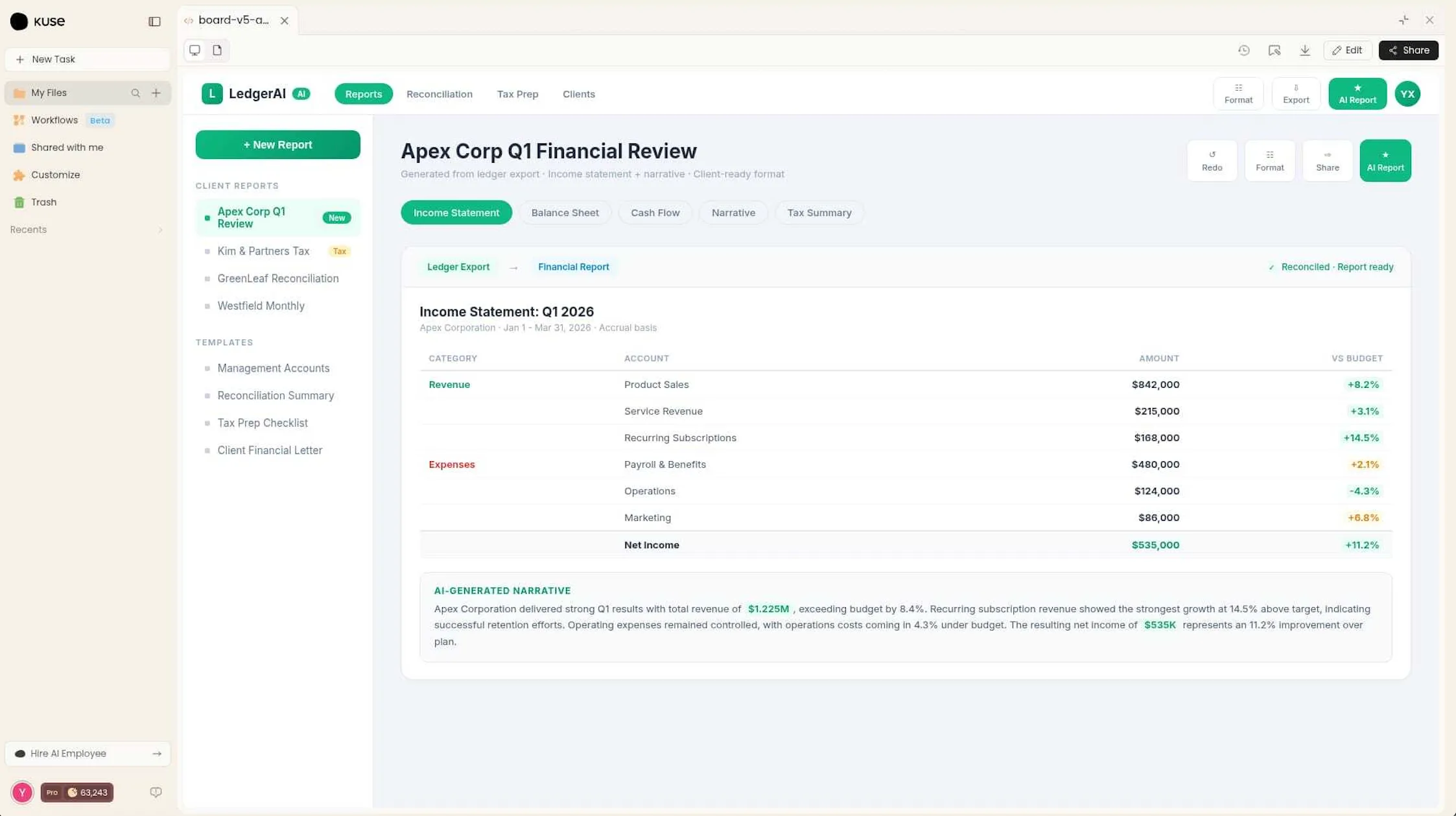Open the Tax Summary tab
1456x816 pixels.
tap(819, 213)
